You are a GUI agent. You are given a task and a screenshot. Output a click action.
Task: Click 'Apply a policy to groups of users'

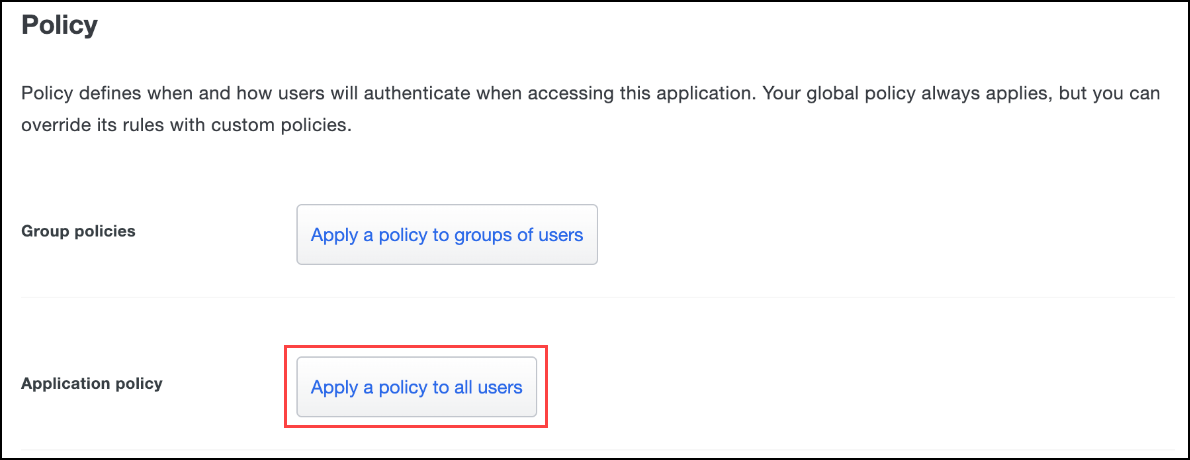[447, 235]
